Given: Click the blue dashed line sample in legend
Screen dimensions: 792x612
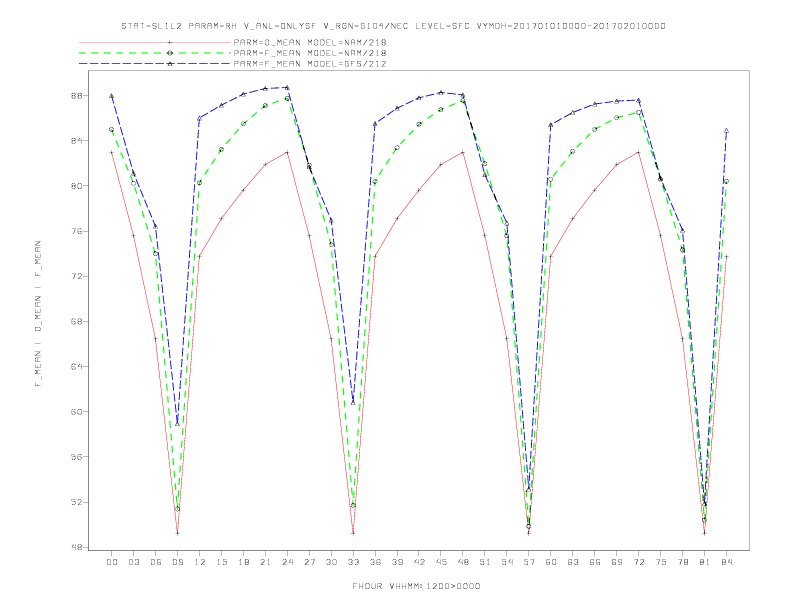Looking at the screenshot, I should 155,64.
